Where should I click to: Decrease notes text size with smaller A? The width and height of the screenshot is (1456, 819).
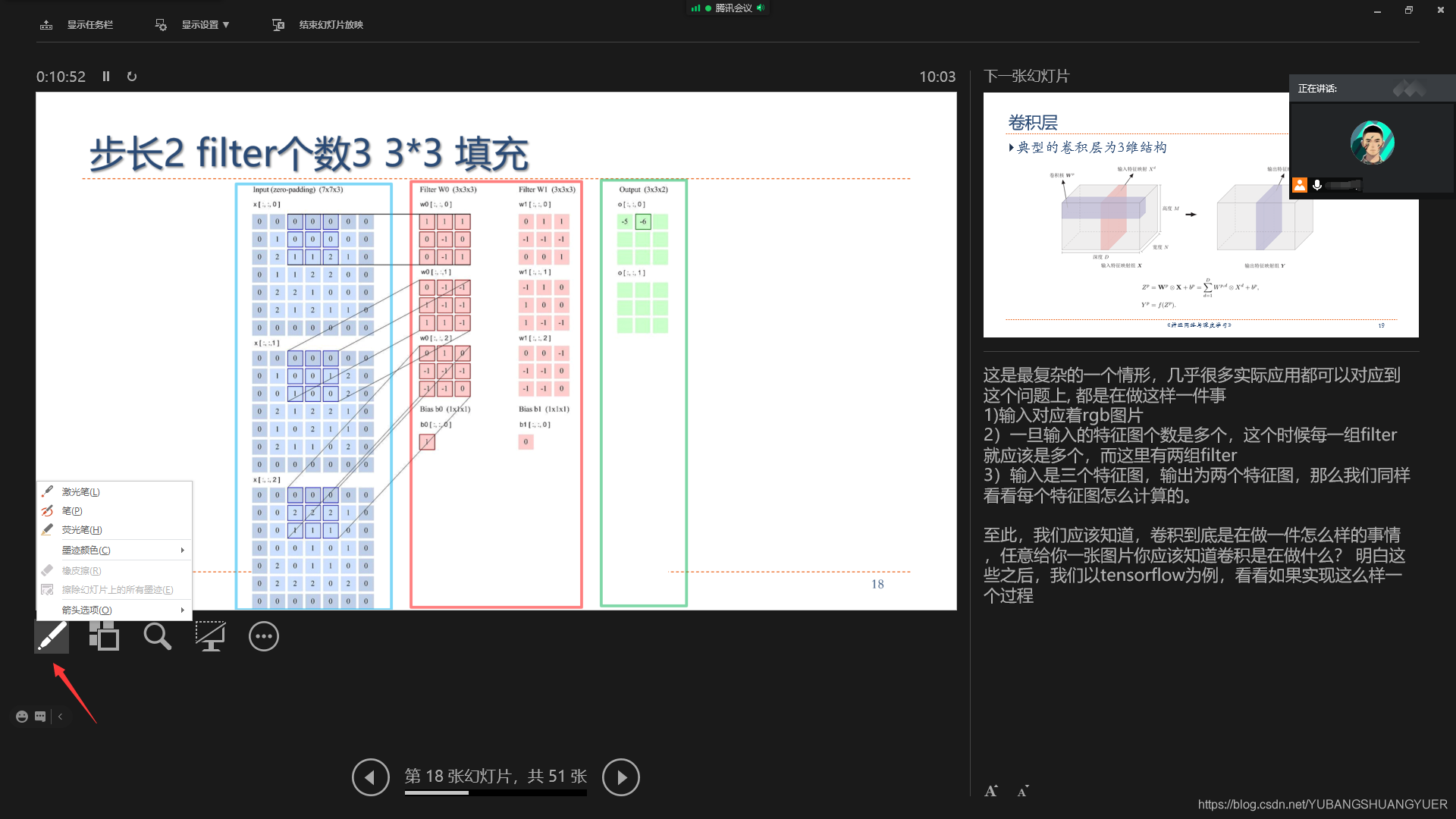pos(1022,792)
